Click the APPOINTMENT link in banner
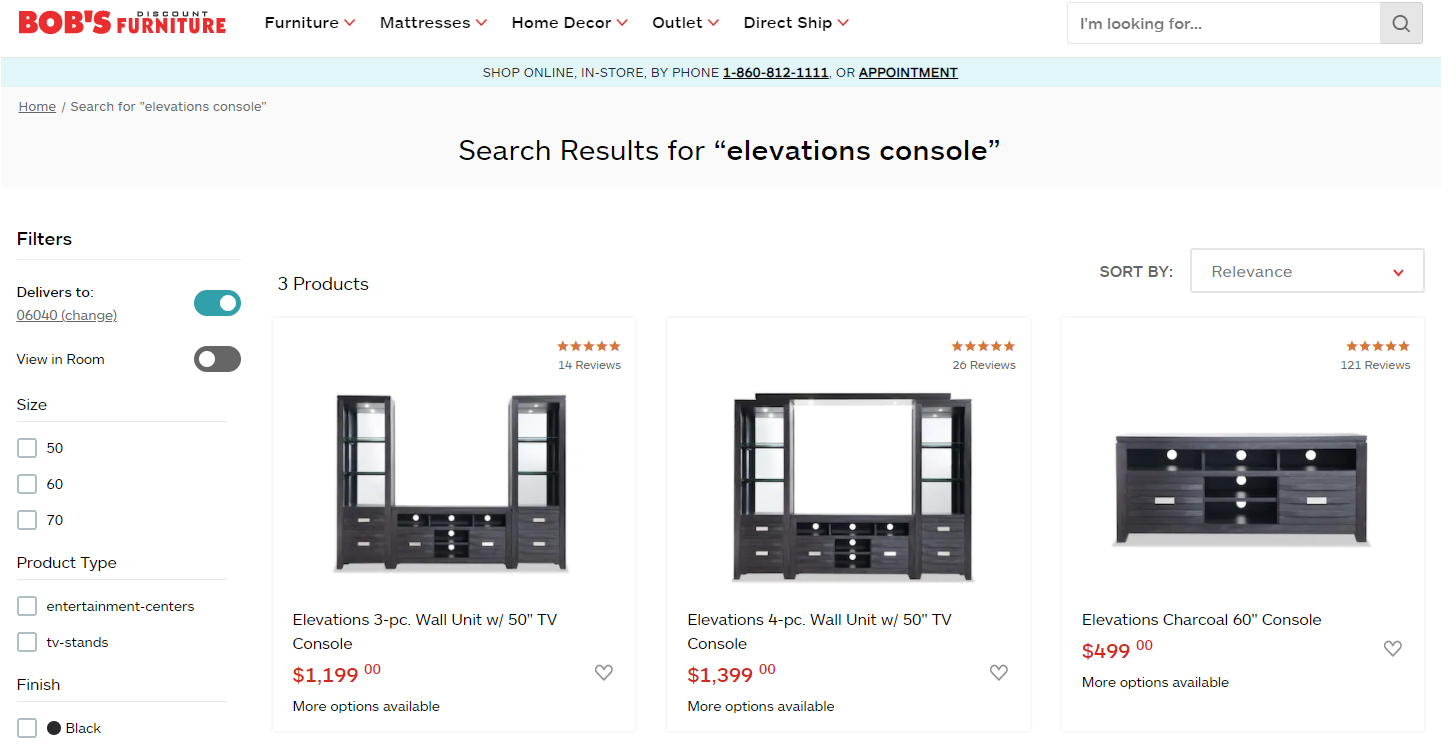This screenshot has height=751, width=1448. [908, 73]
